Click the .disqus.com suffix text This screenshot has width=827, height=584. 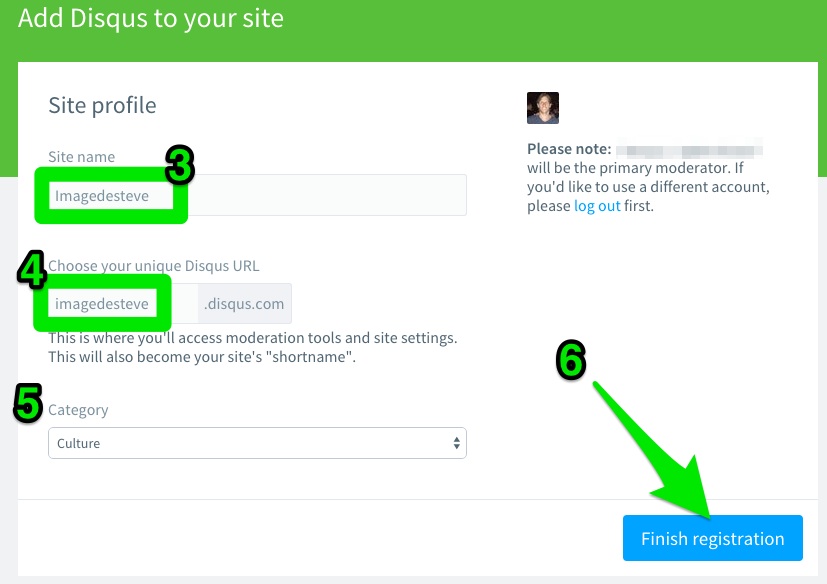point(244,304)
